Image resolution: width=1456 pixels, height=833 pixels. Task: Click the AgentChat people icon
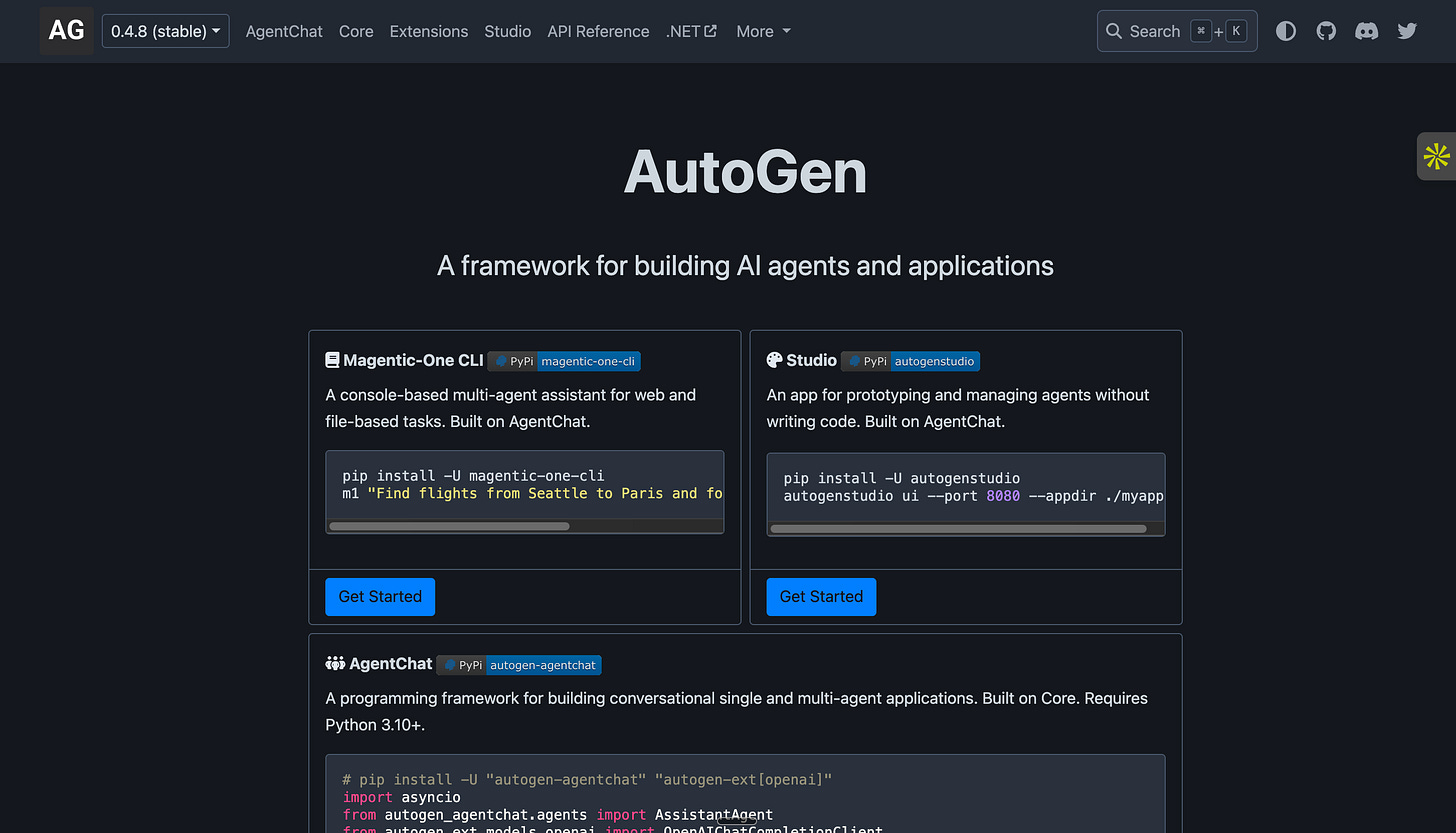pyautogui.click(x=335, y=663)
